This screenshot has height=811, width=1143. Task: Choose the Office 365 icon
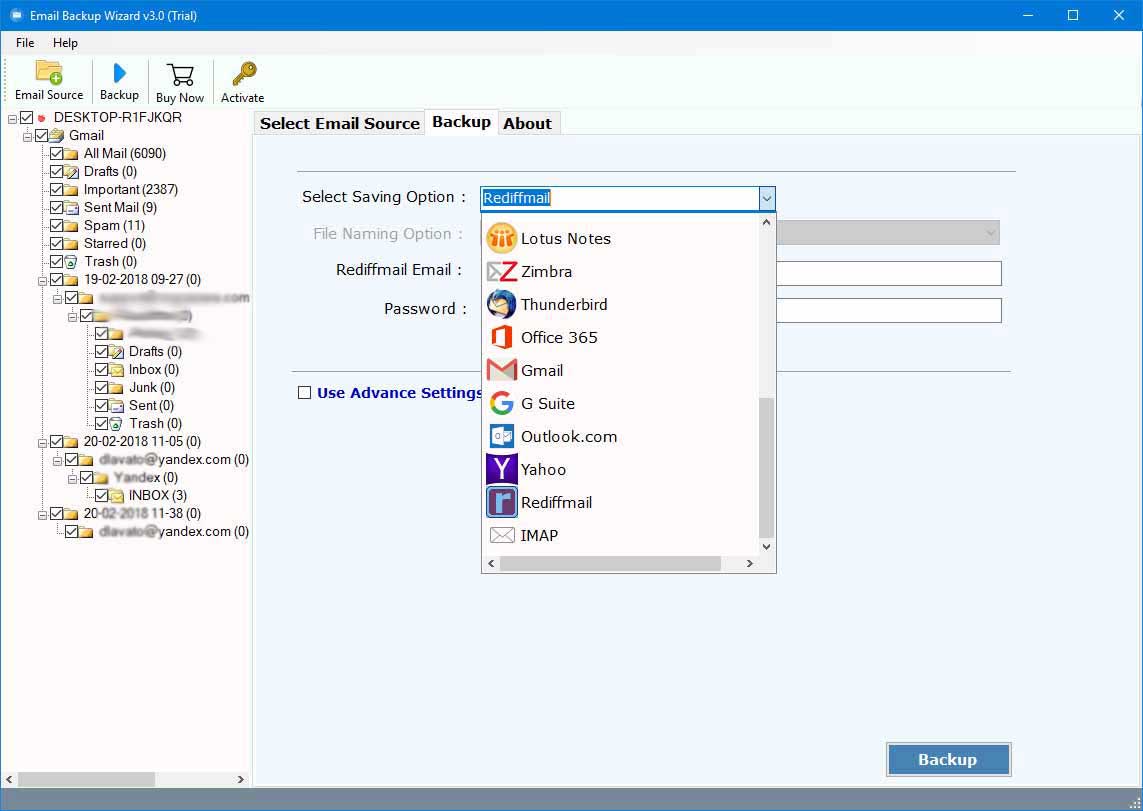tap(502, 337)
